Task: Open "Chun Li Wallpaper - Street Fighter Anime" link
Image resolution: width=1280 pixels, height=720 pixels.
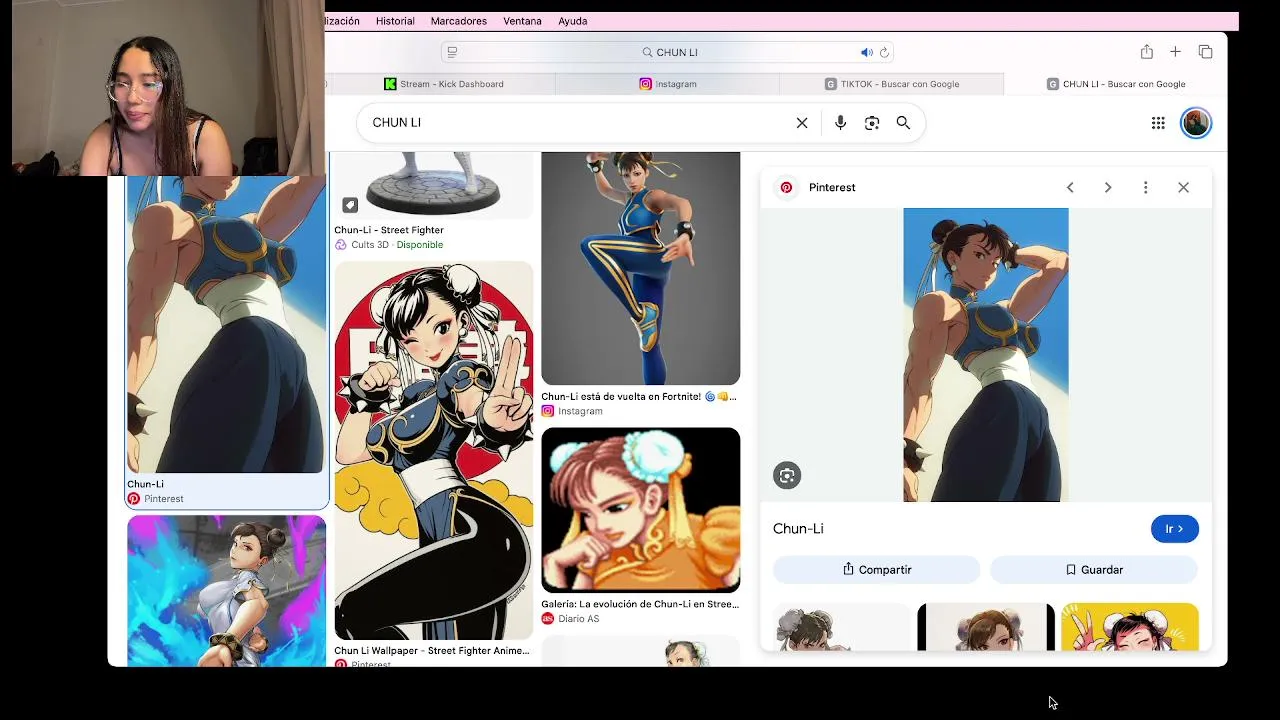Action: 432,651
